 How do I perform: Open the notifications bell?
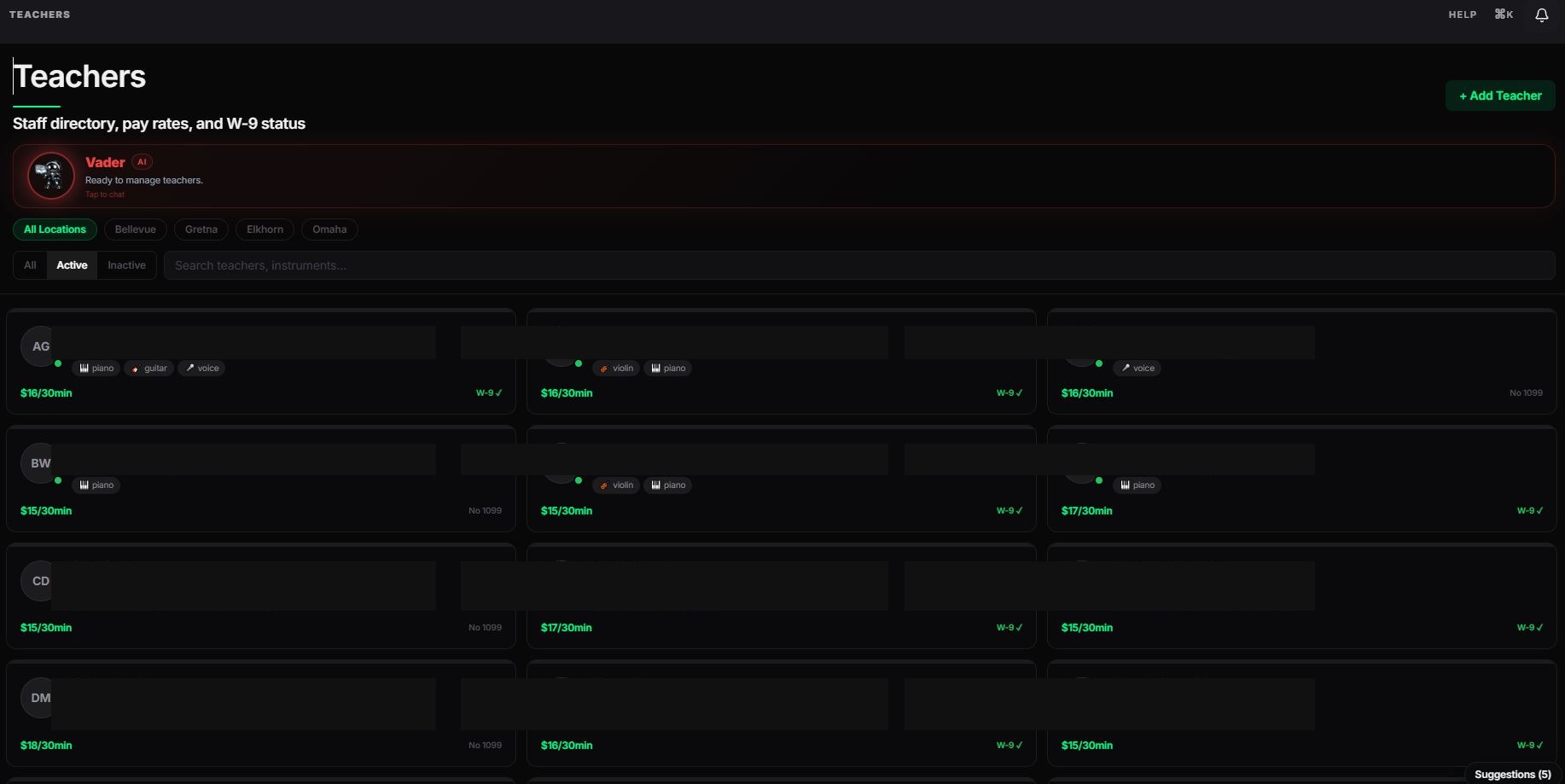pos(1541,15)
